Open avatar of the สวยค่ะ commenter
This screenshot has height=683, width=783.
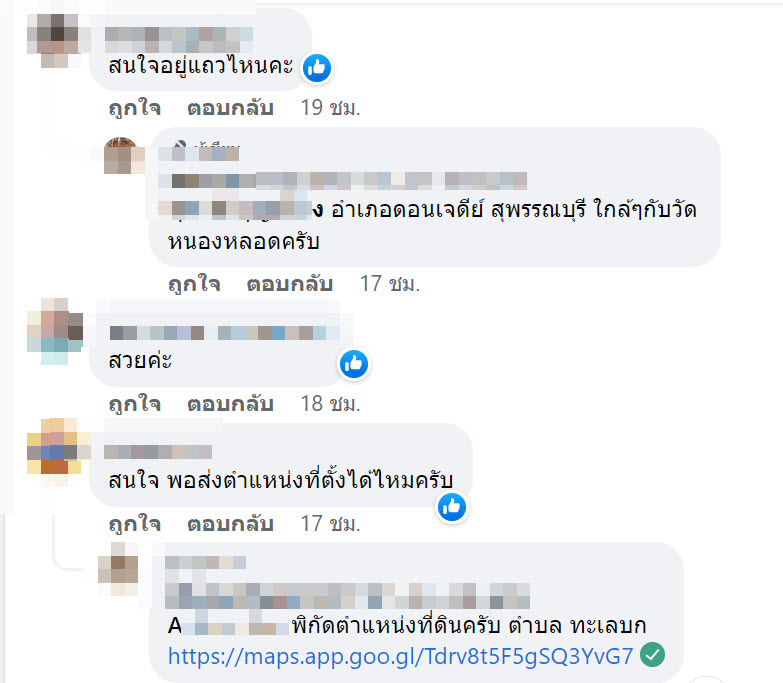point(55,331)
